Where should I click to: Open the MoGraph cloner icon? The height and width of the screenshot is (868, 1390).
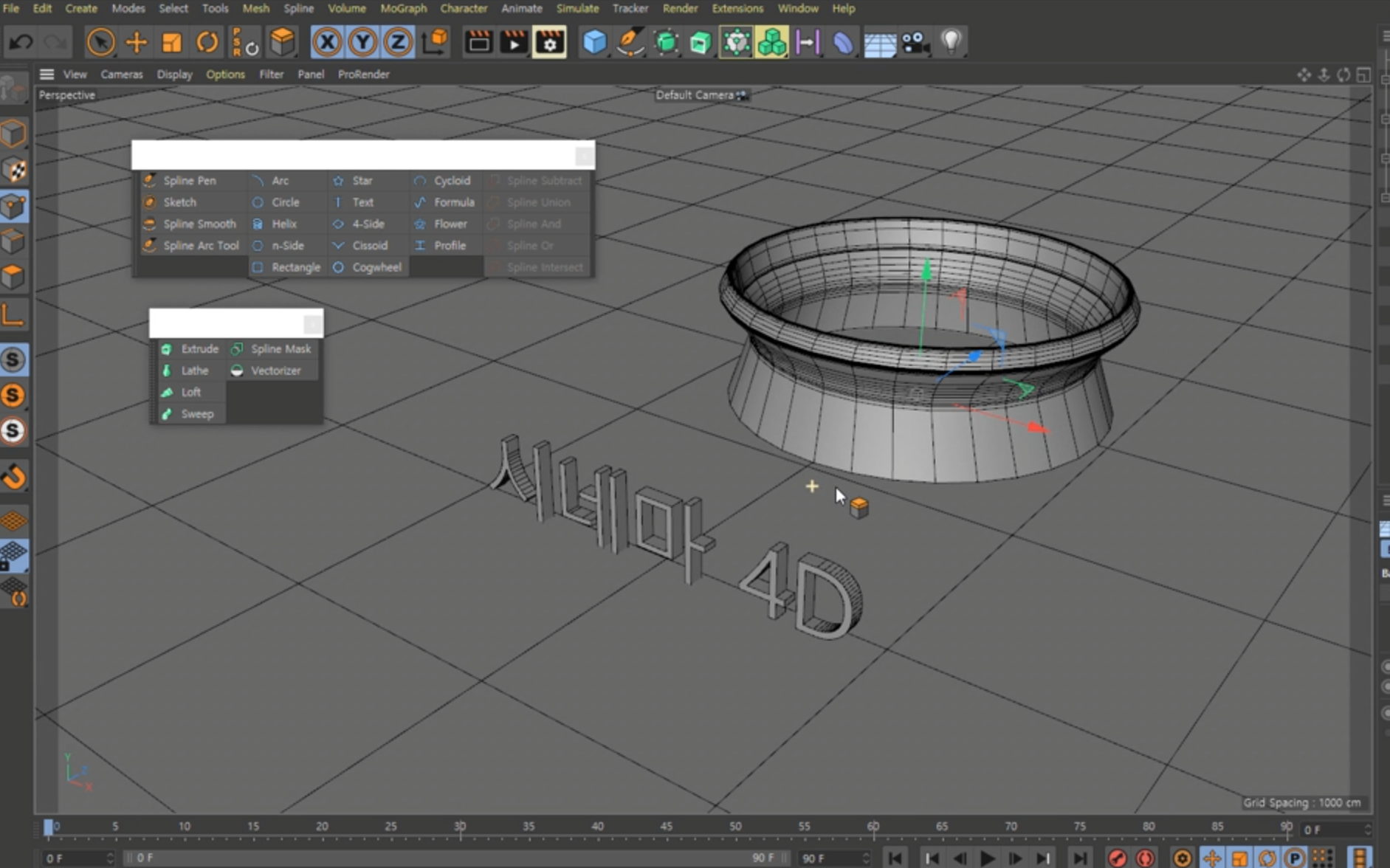[x=771, y=42]
